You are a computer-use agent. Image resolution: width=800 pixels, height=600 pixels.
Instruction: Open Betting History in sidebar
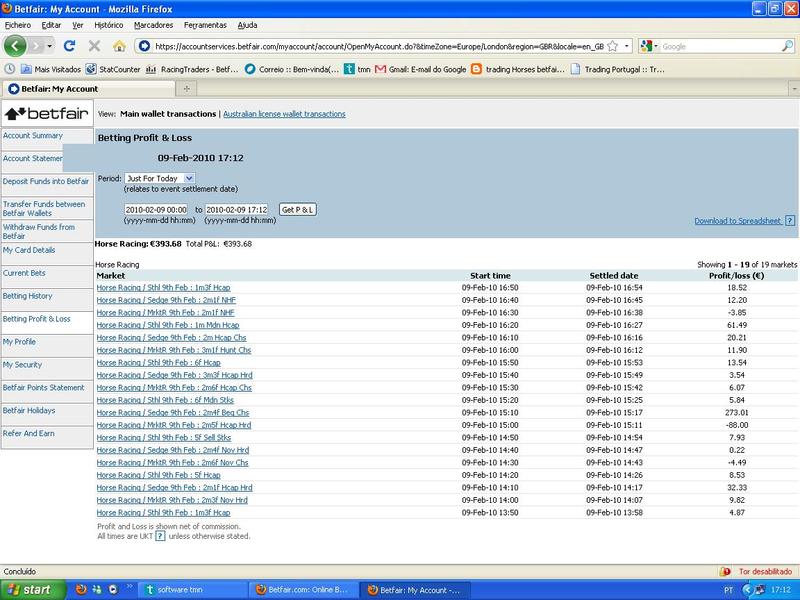(28, 295)
